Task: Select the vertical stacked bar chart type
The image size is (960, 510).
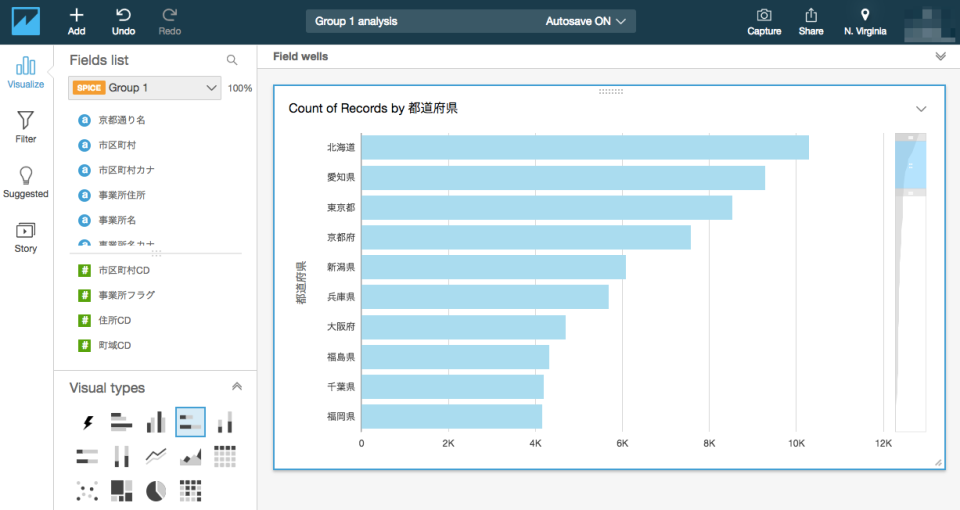Action: [x=225, y=422]
